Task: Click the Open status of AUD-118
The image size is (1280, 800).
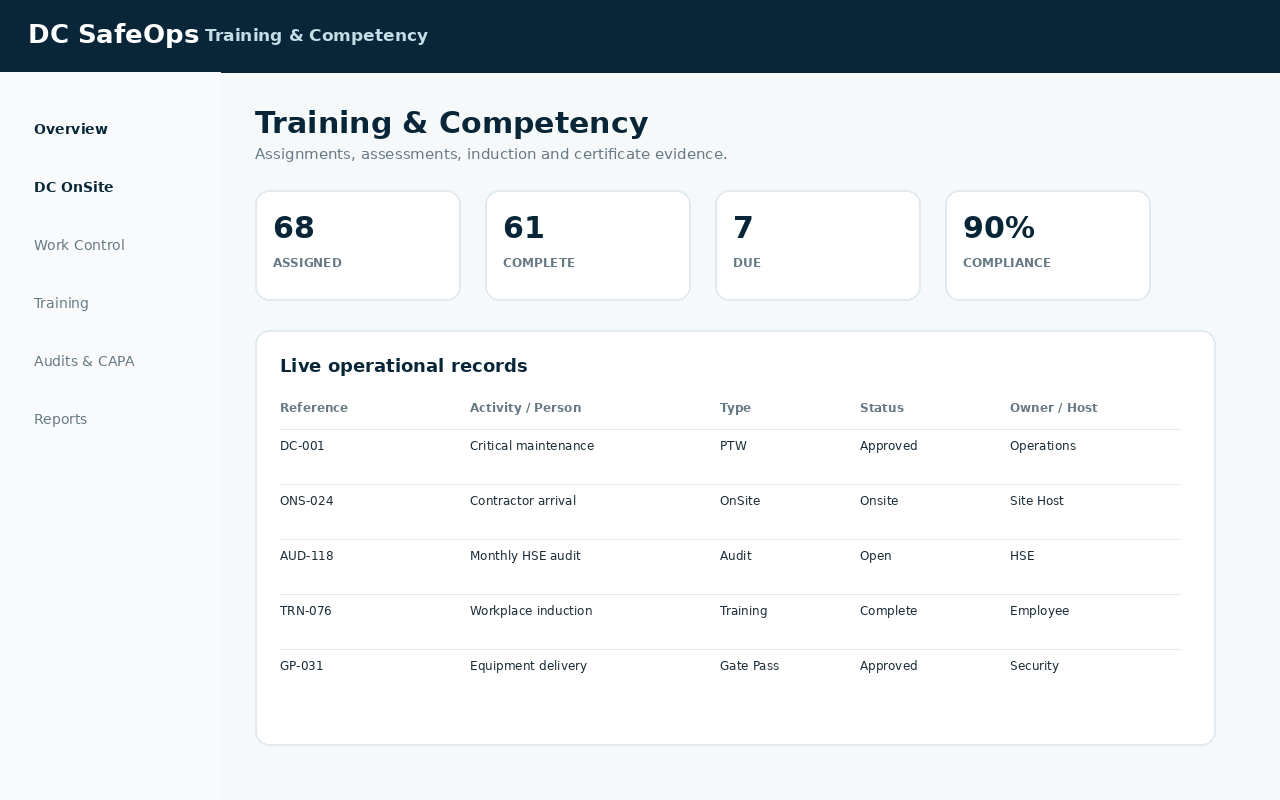Action: (x=875, y=556)
